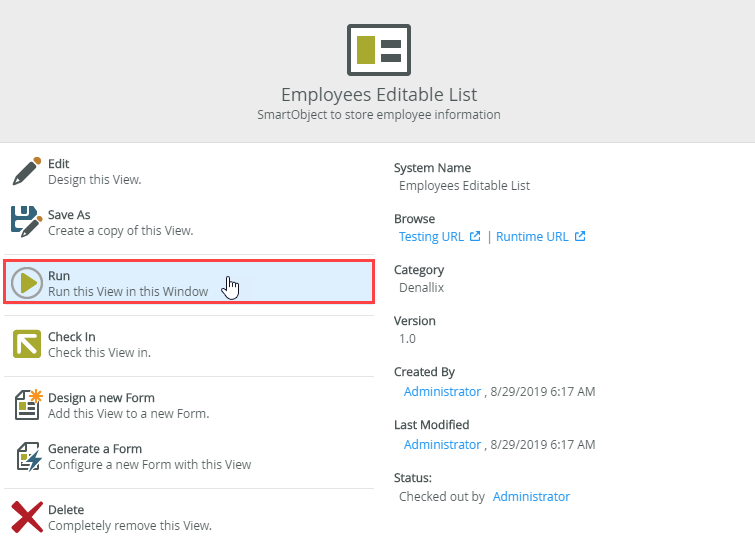Viewport: 755px width, 548px height.
Task: Click the red Delete X icon
Action: pyautogui.click(x=27, y=517)
